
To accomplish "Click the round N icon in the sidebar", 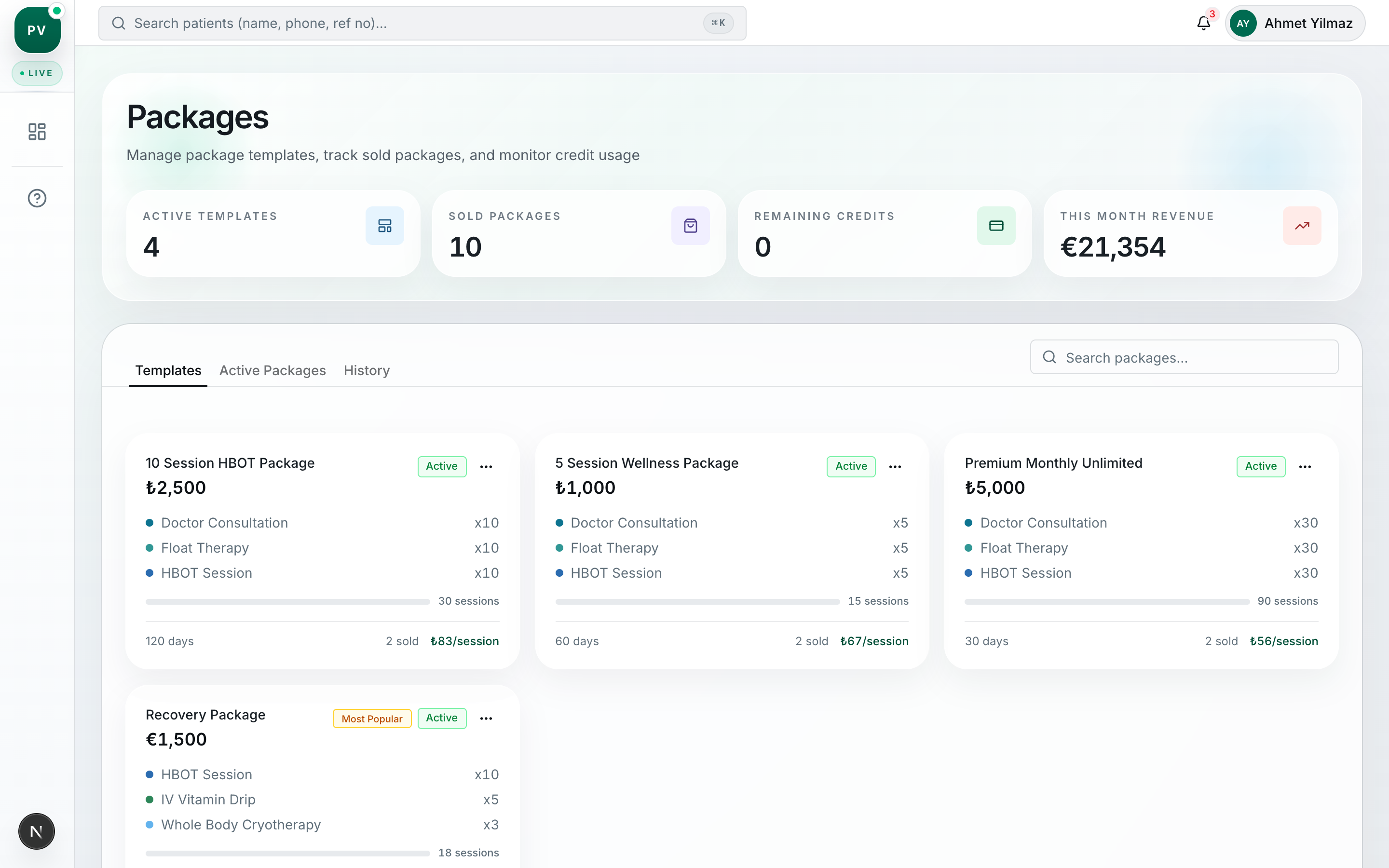I will coord(37,831).
